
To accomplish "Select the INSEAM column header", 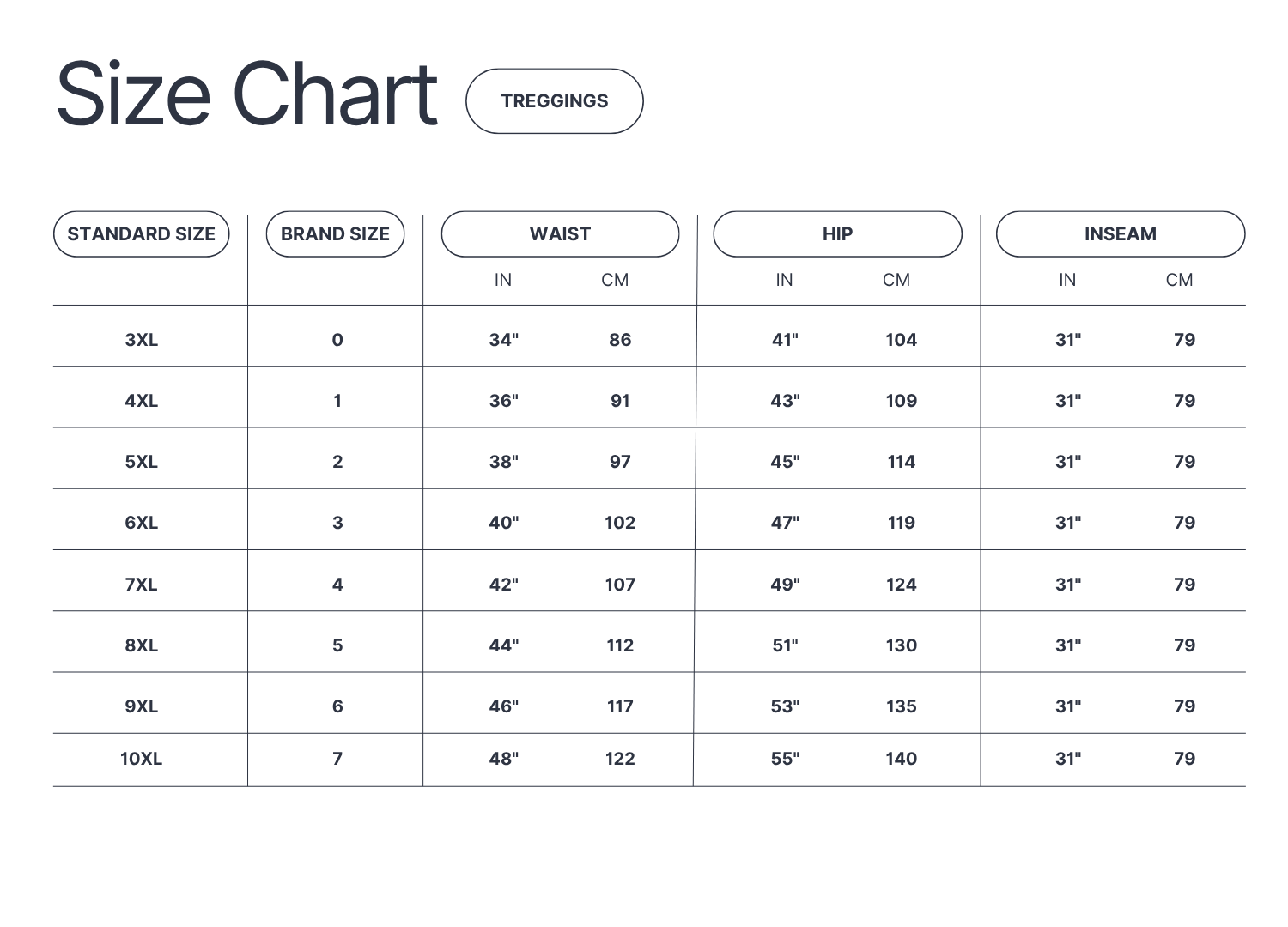I will pos(1120,234).
